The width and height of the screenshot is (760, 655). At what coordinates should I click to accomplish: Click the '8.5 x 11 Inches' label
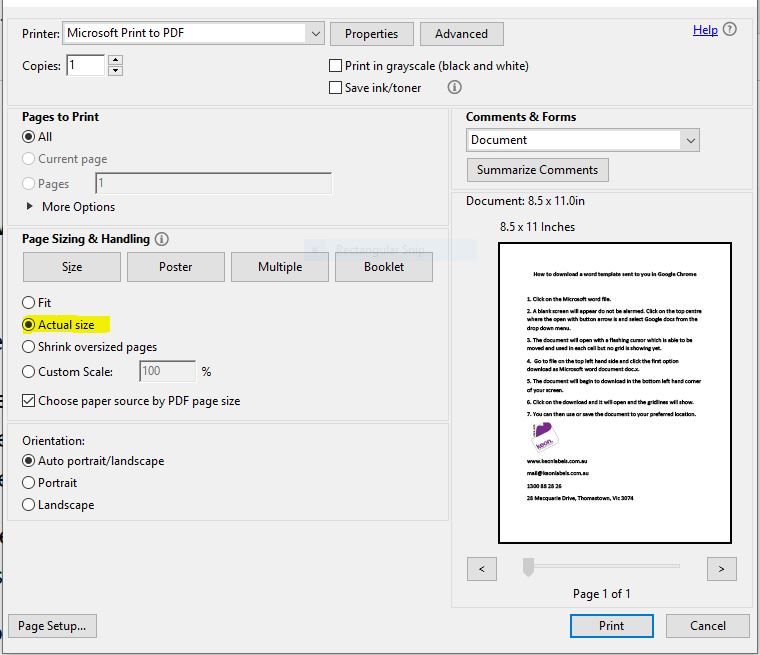538,227
